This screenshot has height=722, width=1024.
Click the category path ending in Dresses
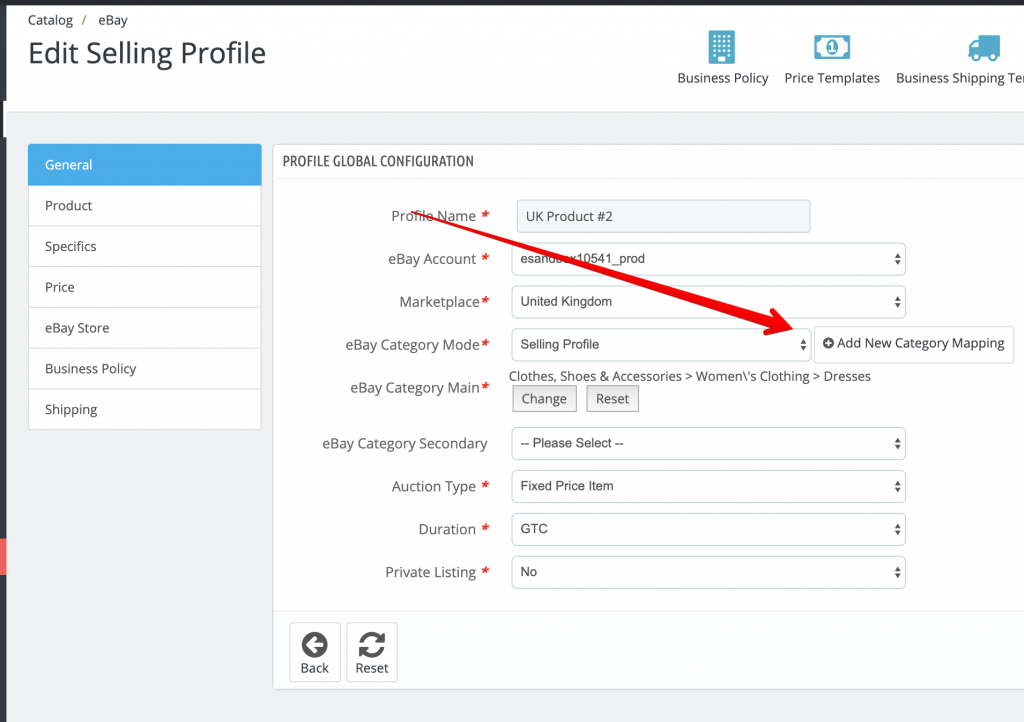click(x=690, y=377)
